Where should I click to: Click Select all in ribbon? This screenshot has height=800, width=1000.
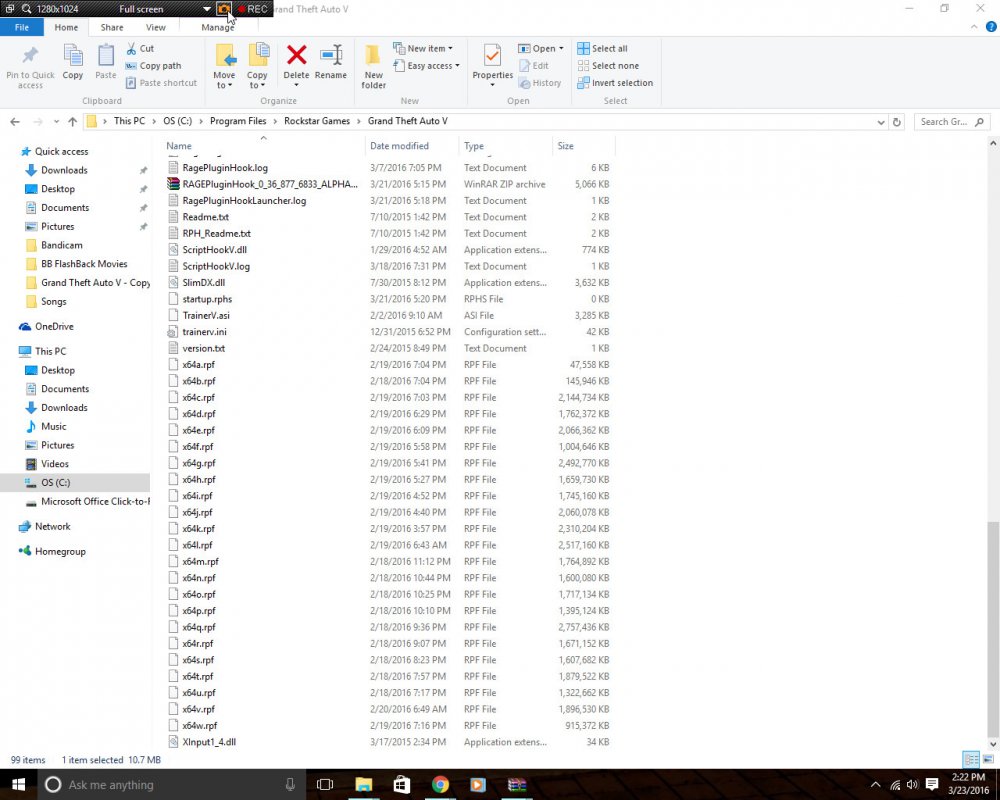pyautogui.click(x=603, y=48)
